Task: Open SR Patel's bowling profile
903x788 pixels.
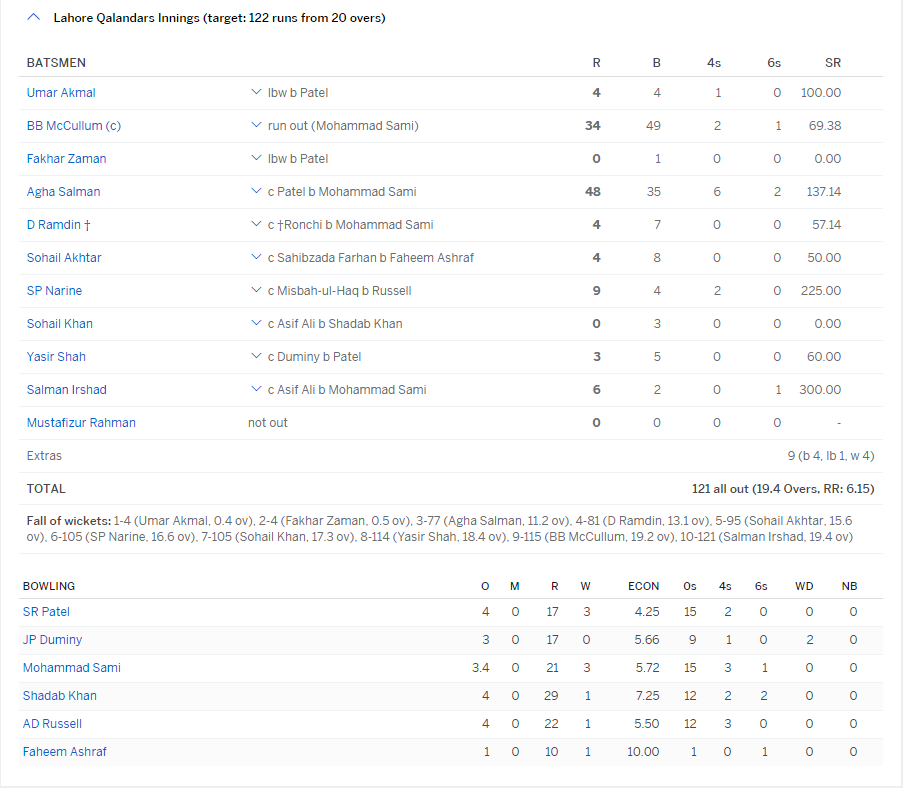Action: pyautogui.click(x=46, y=611)
